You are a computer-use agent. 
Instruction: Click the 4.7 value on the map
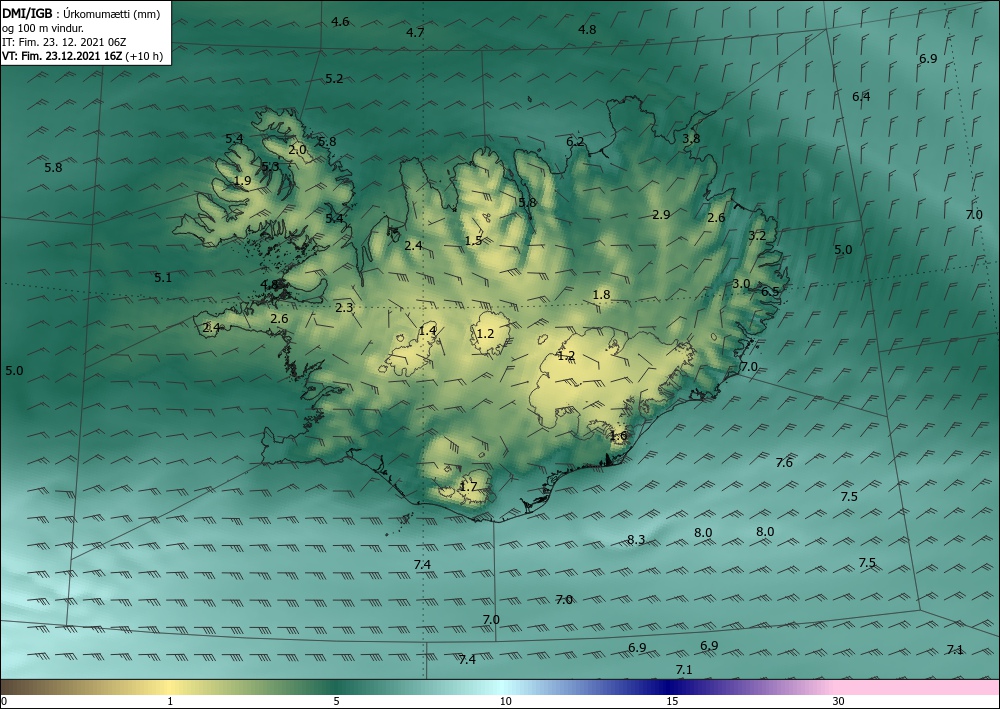tap(415, 33)
